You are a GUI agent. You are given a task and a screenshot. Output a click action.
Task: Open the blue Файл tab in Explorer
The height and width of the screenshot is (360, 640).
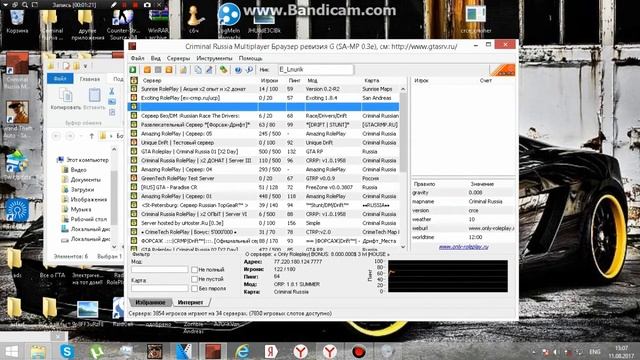tap(60, 79)
